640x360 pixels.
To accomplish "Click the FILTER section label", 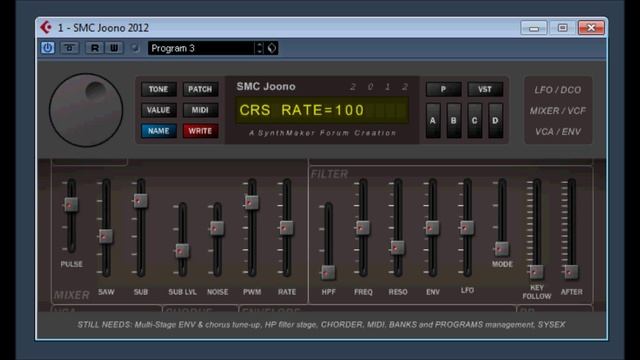I will pos(329,174).
